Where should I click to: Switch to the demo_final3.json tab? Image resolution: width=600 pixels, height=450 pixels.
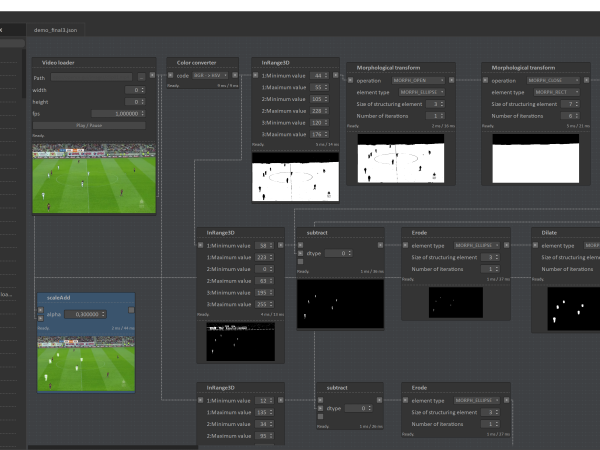point(54,31)
